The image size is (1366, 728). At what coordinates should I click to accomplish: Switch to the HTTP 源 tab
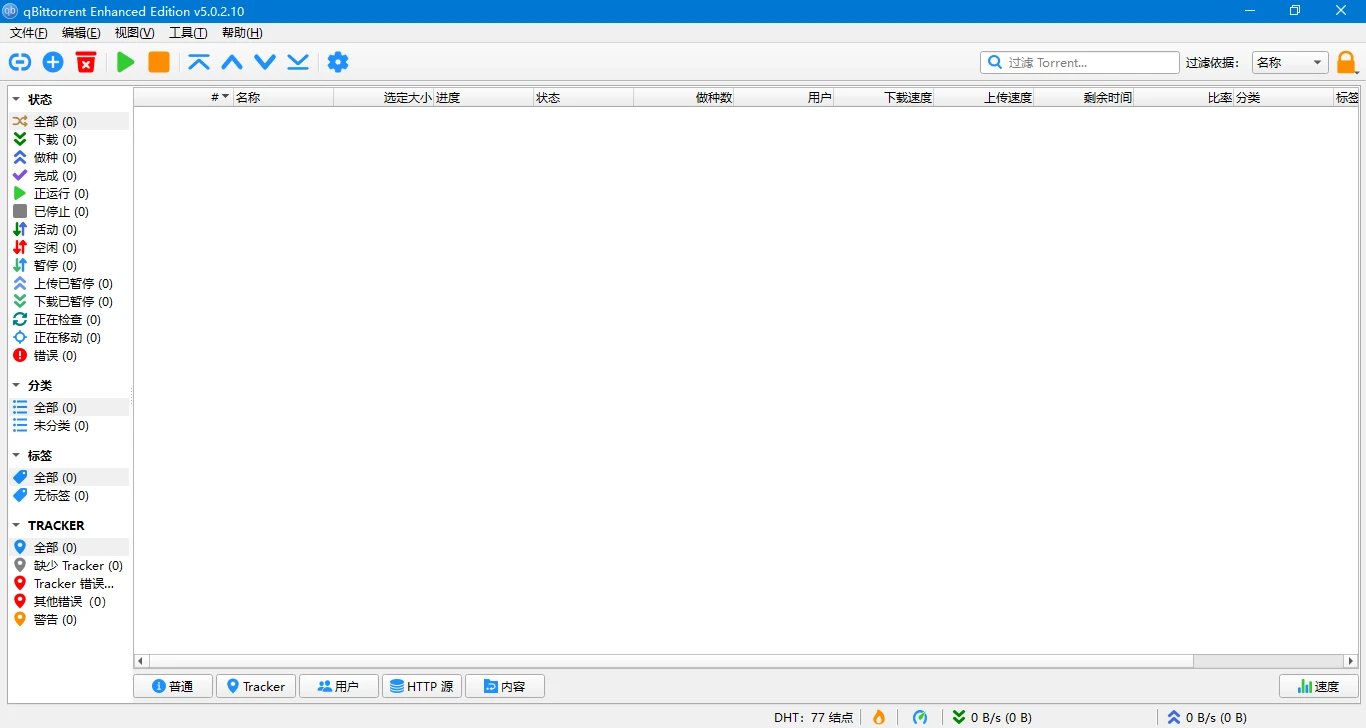422,686
